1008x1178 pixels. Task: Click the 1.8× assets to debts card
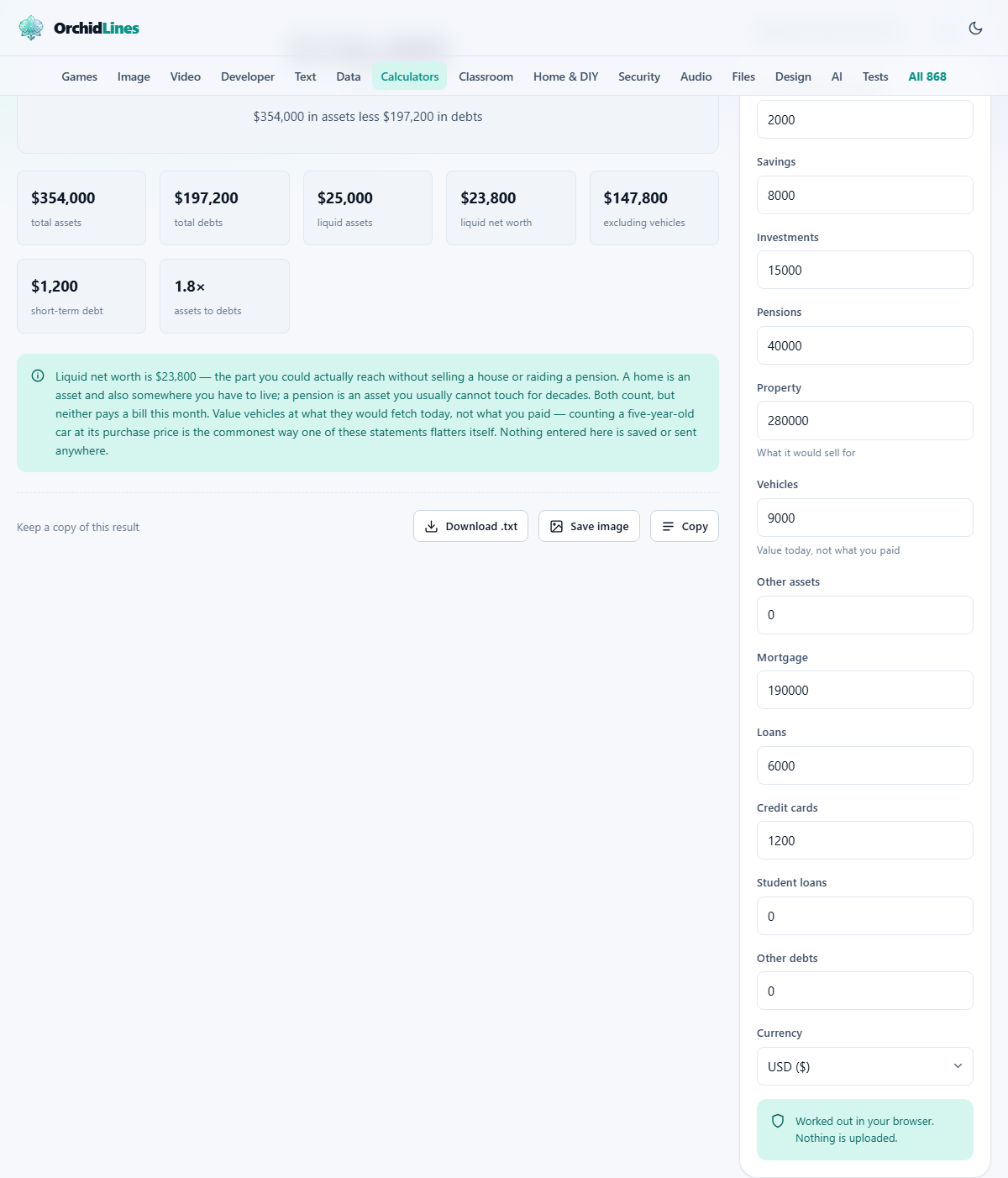pyautogui.click(x=224, y=296)
